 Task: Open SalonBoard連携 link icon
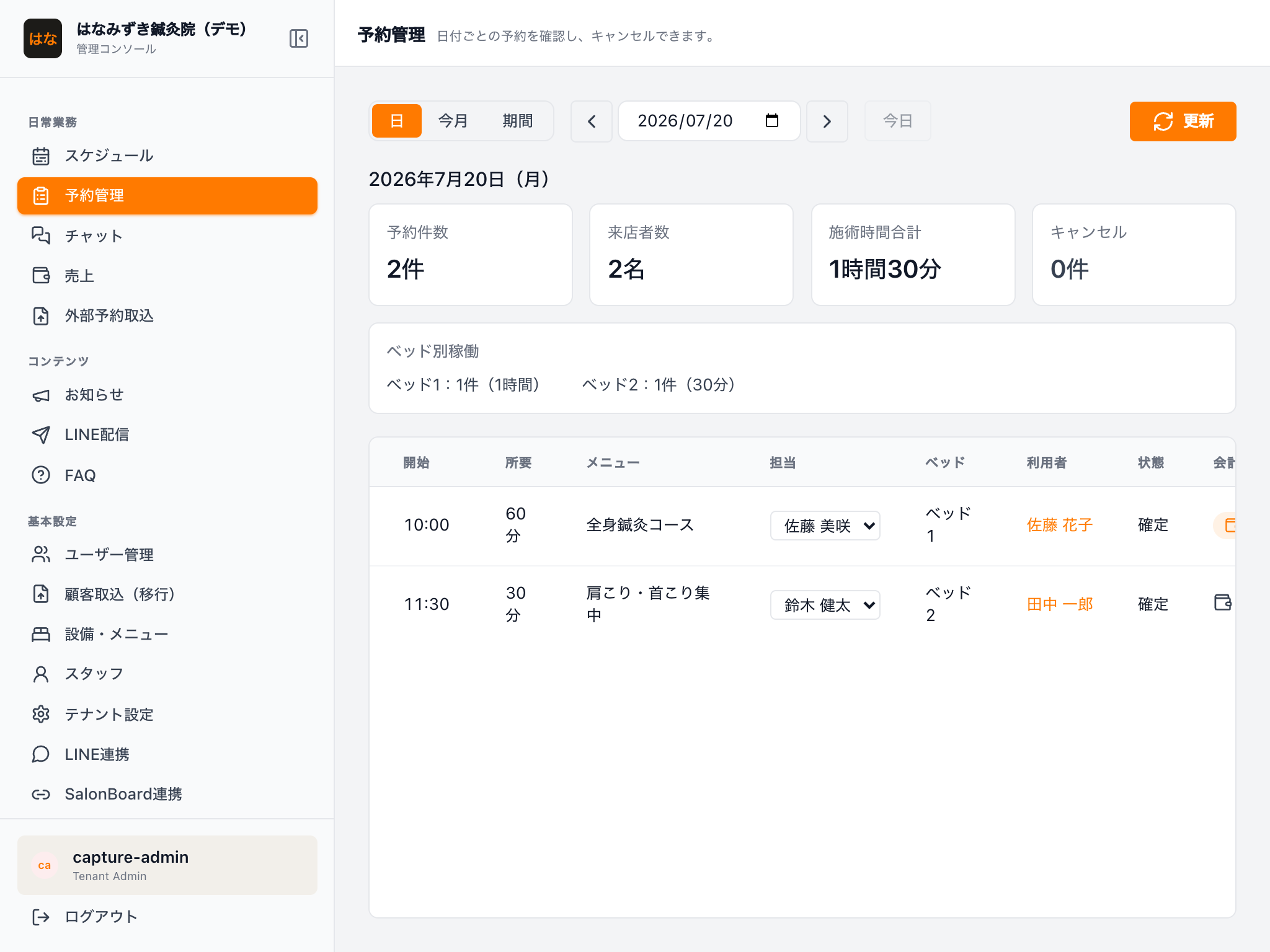pos(41,795)
